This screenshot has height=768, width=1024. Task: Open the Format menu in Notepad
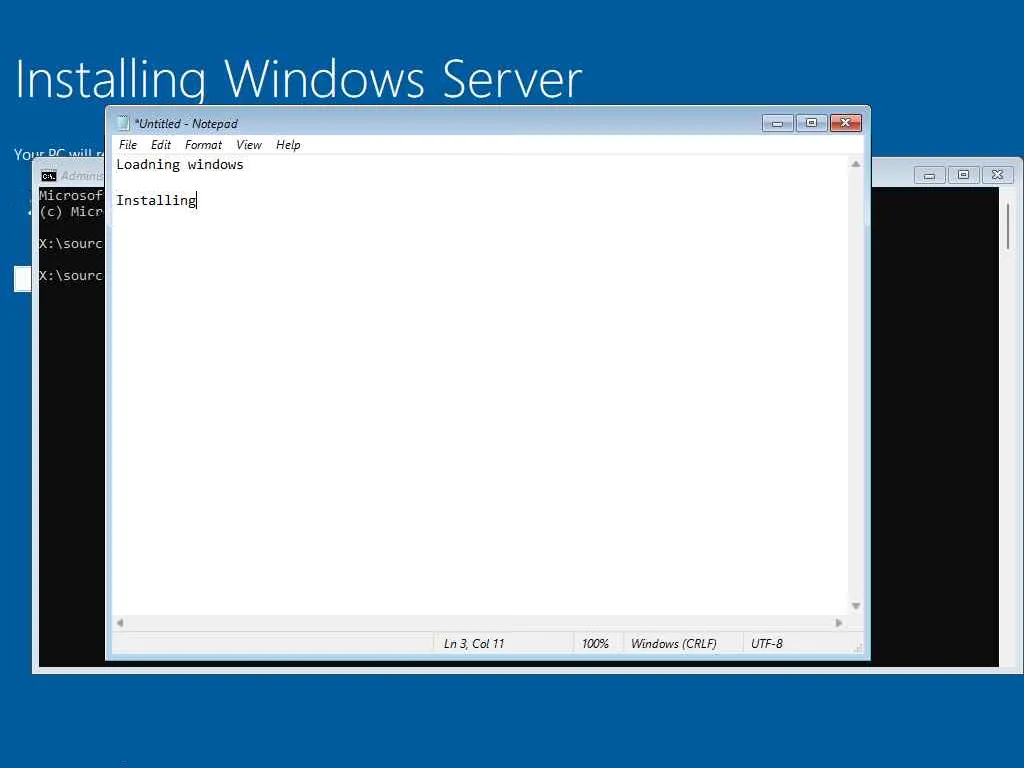point(203,145)
